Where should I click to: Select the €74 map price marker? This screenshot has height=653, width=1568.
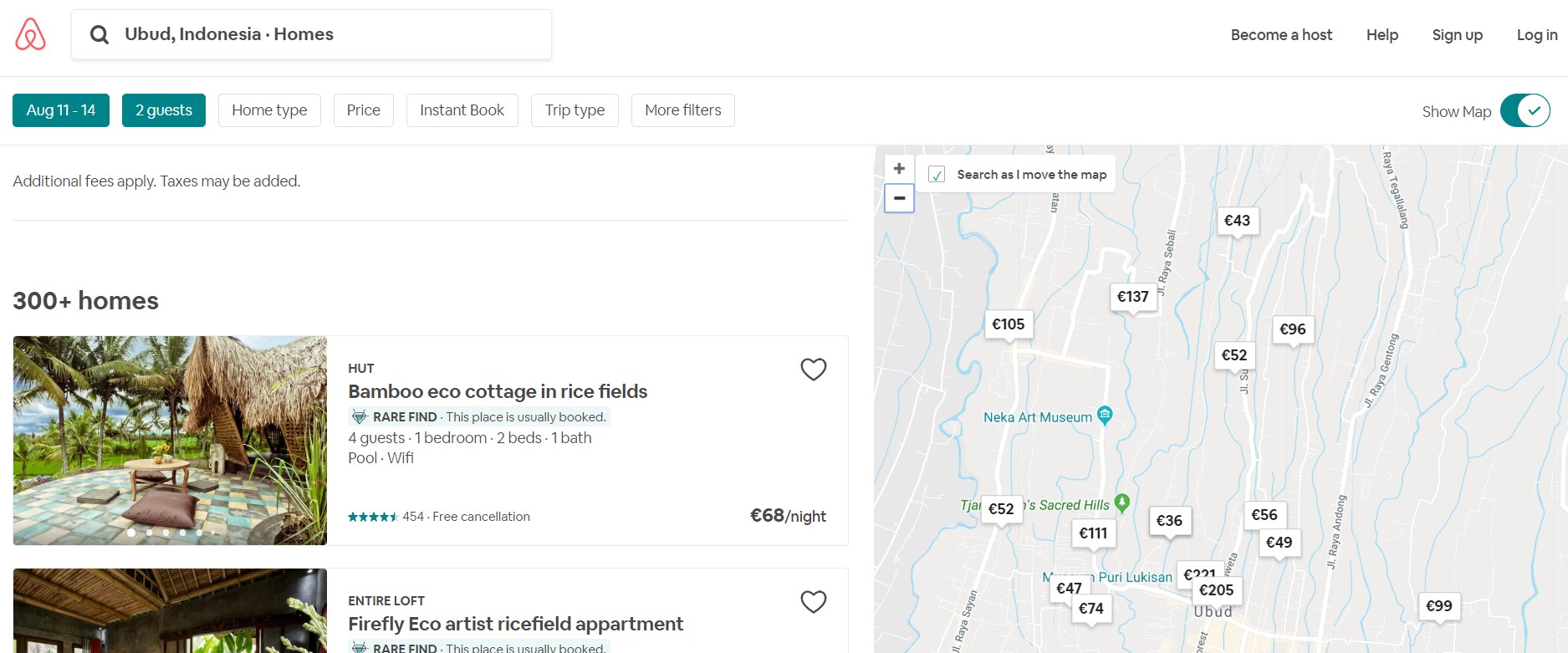[x=1091, y=609]
